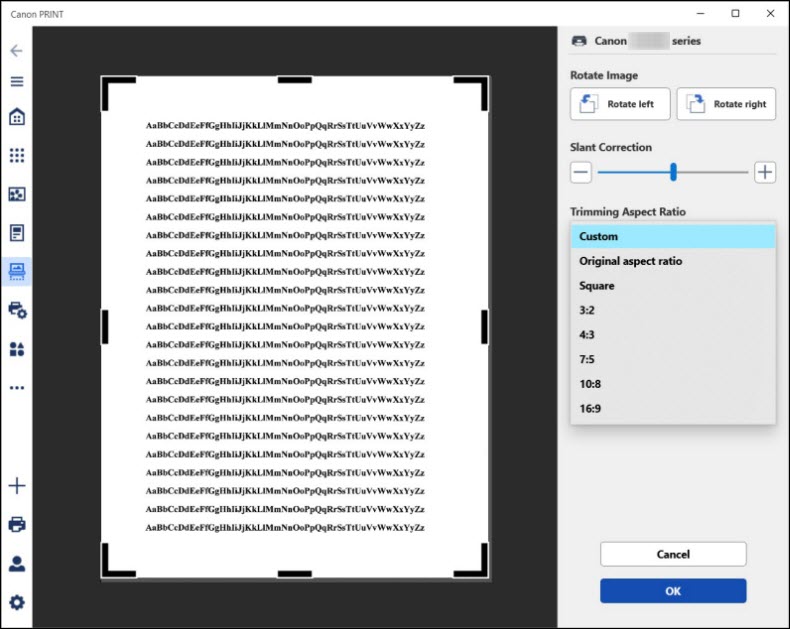Add a printer with plus icon

click(x=17, y=485)
